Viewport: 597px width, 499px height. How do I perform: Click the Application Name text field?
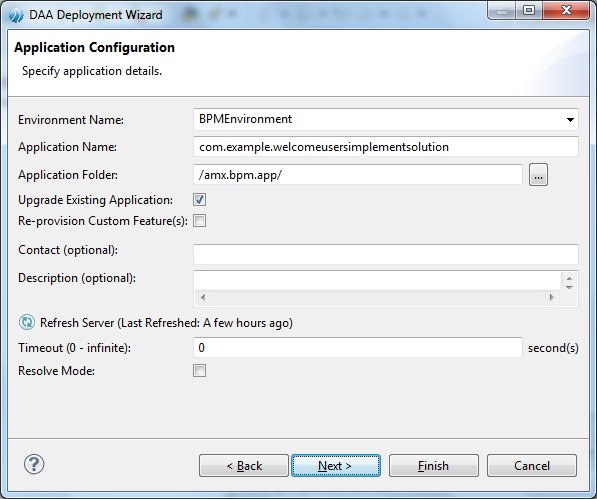click(x=386, y=147)
